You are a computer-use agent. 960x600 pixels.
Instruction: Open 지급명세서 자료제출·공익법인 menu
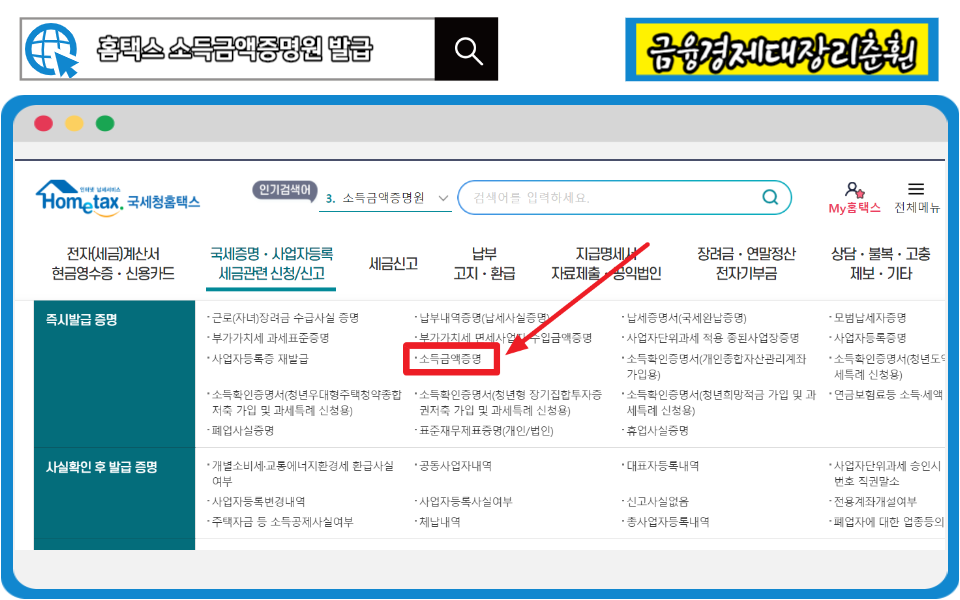tap(606, 264)
